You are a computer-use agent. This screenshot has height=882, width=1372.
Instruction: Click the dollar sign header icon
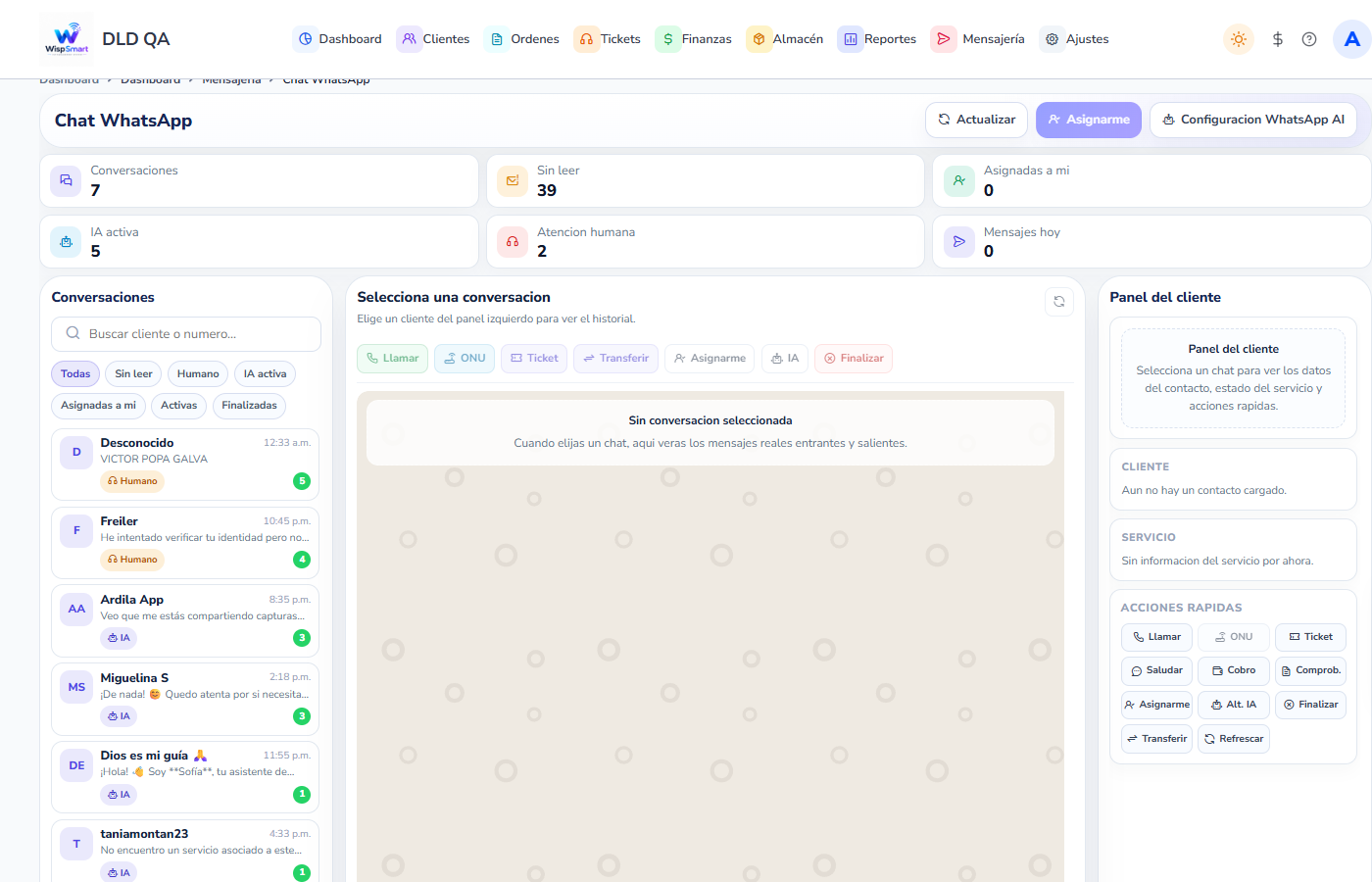coord(1277,39)
